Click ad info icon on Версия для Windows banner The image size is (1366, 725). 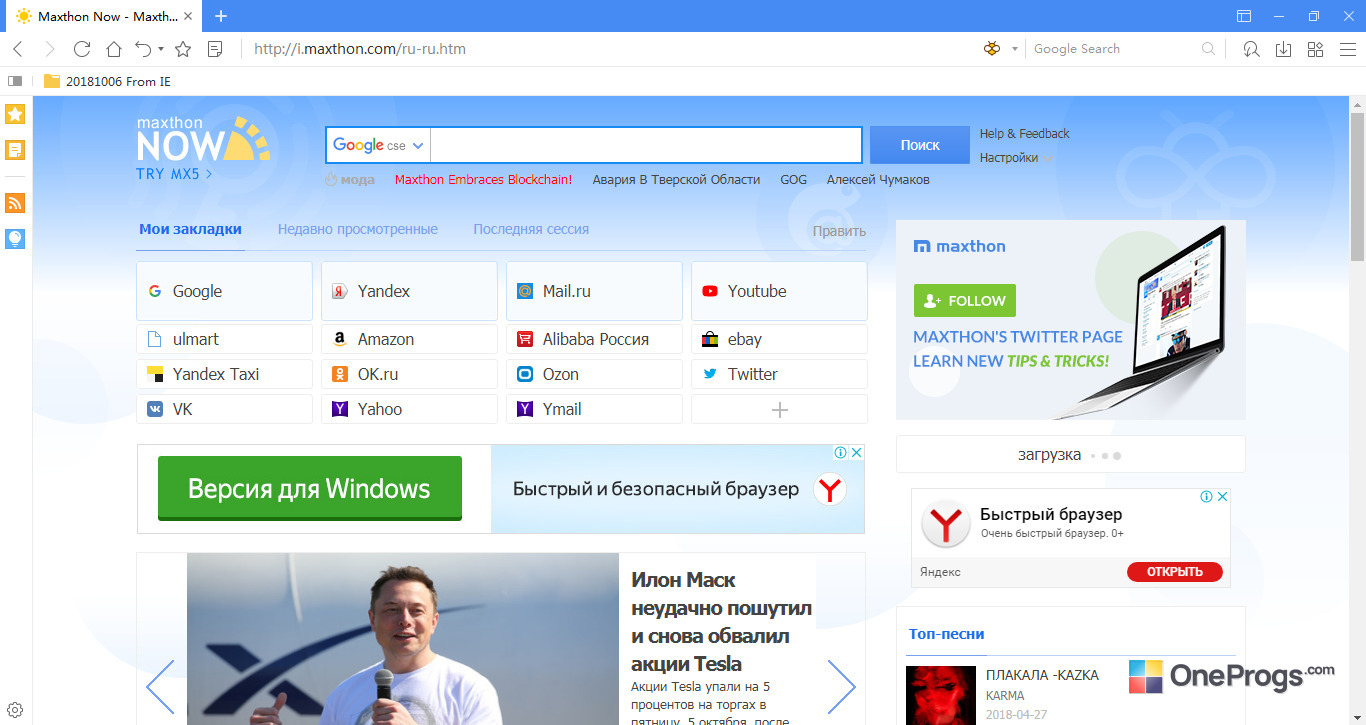pos(842,453)
